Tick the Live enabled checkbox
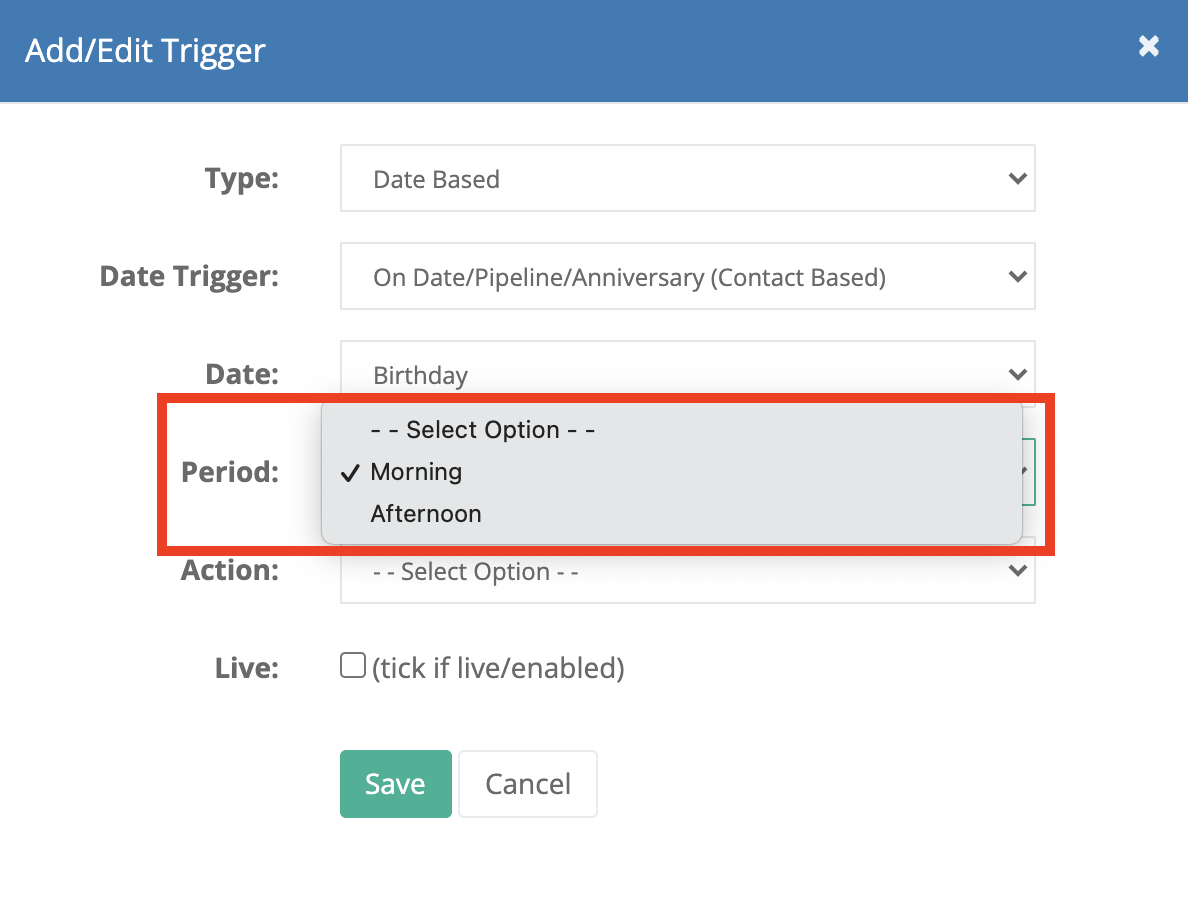The width and height of the screenshot is (1188, 902). (353, 665)
